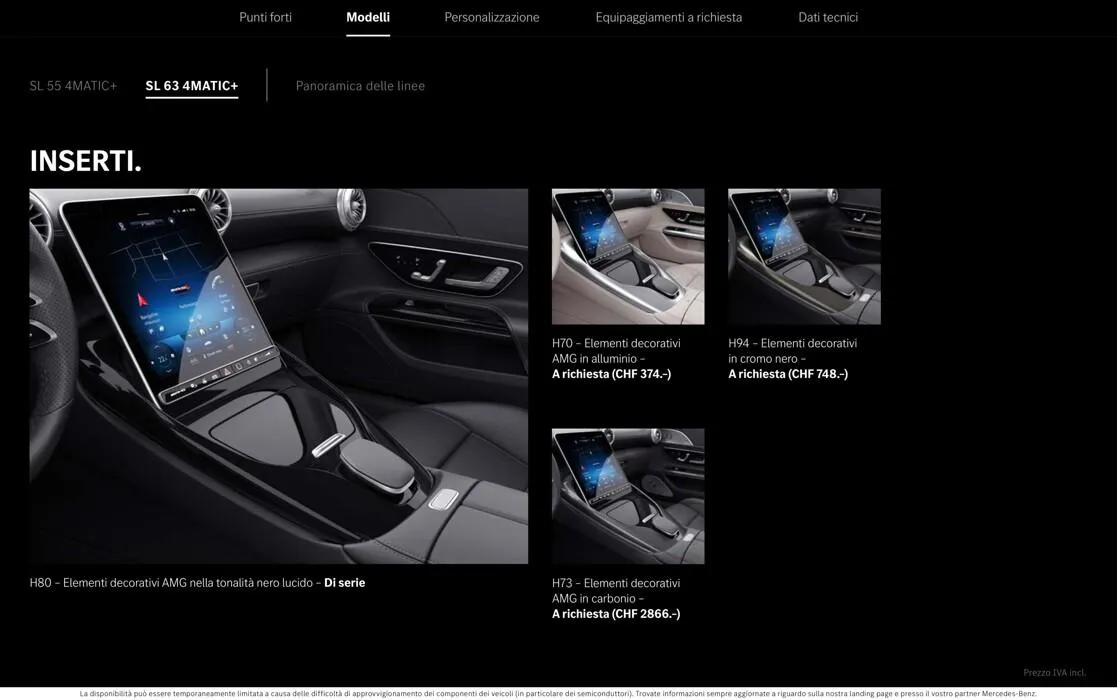Click the large H80 interior image
This screenshot has height=700, width=1117.
278,375
